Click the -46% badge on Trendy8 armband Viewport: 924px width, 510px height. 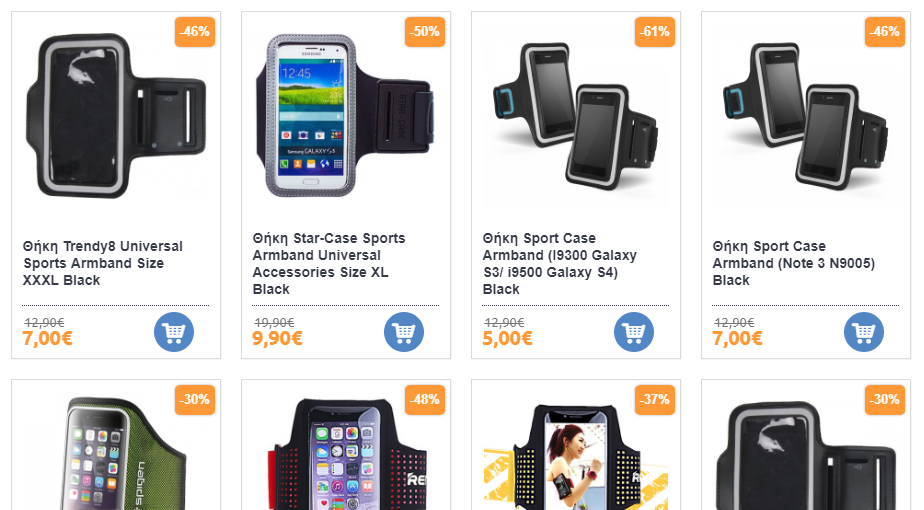(x=195, y=32)
